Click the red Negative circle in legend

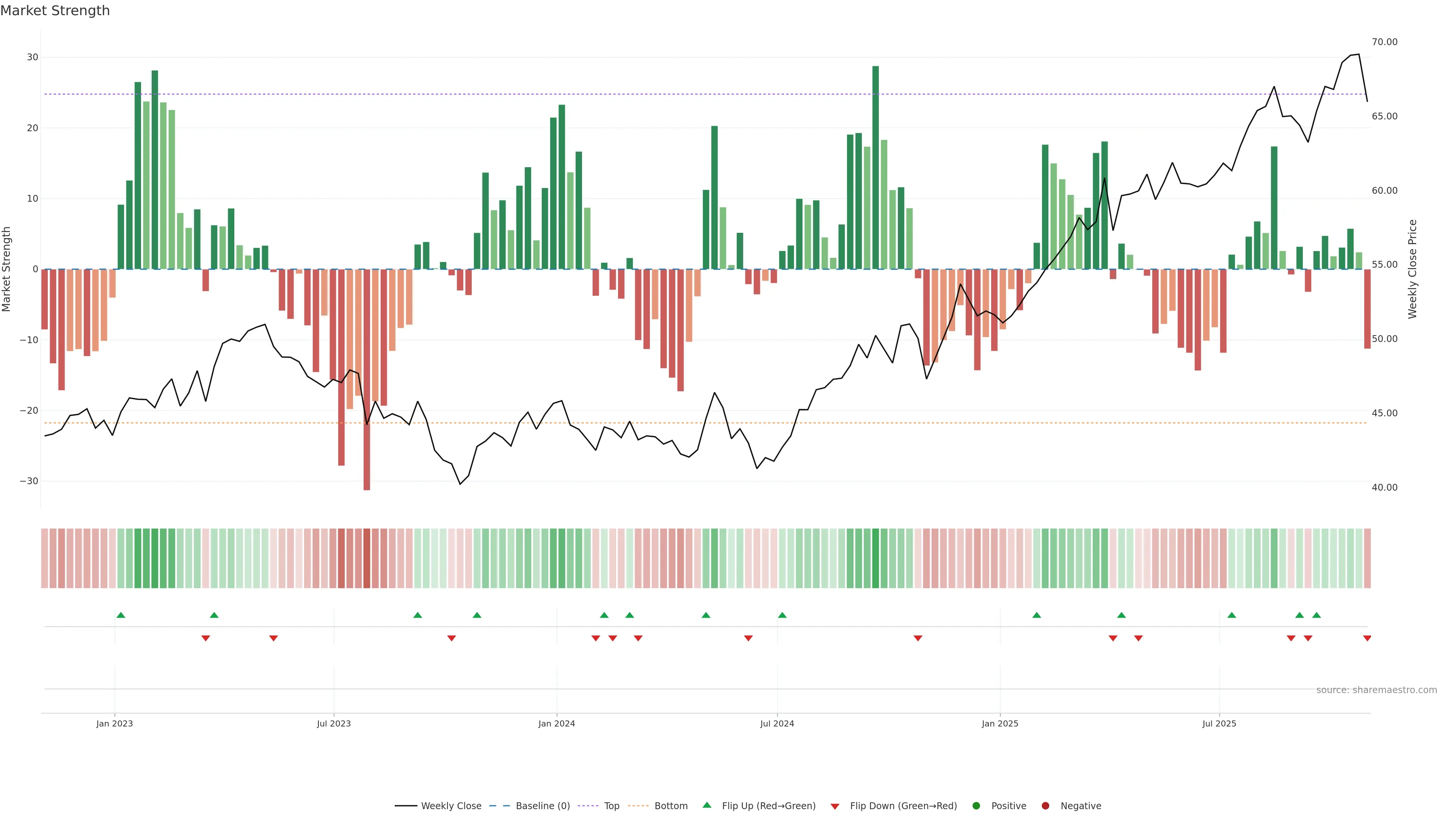[x=1045, y=805]
